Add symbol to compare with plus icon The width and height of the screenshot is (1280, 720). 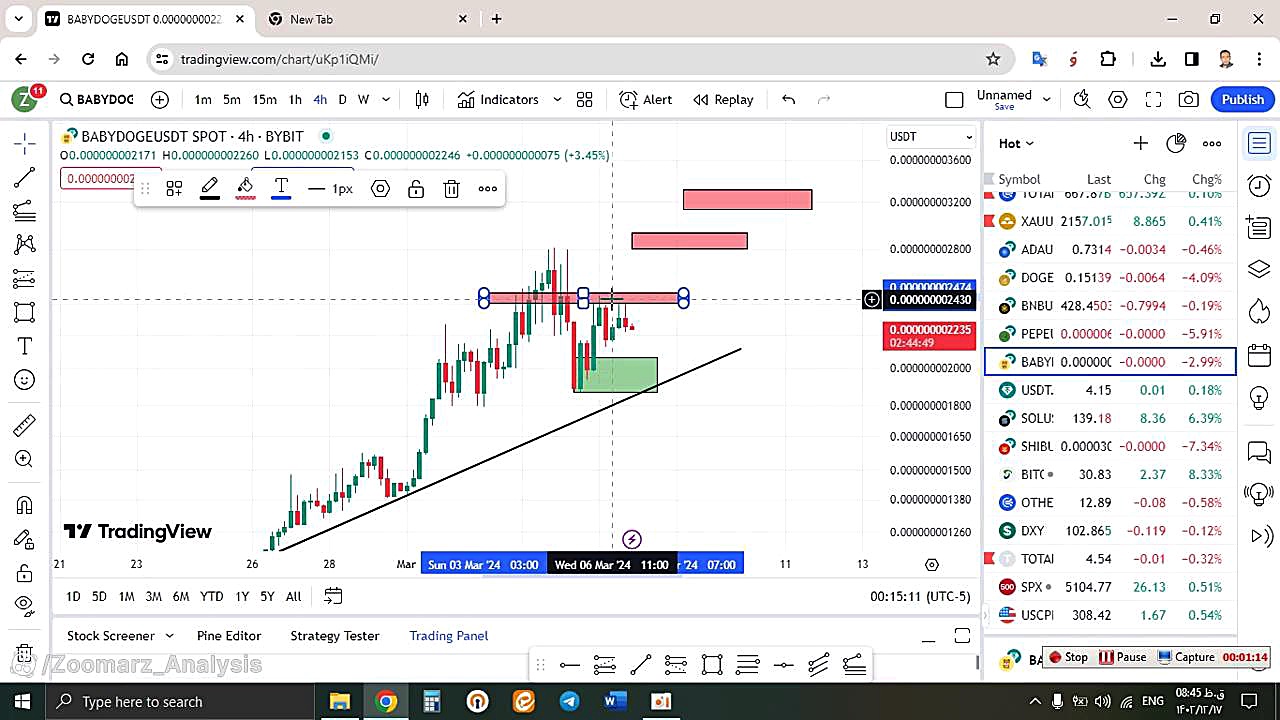click(160, 99)
